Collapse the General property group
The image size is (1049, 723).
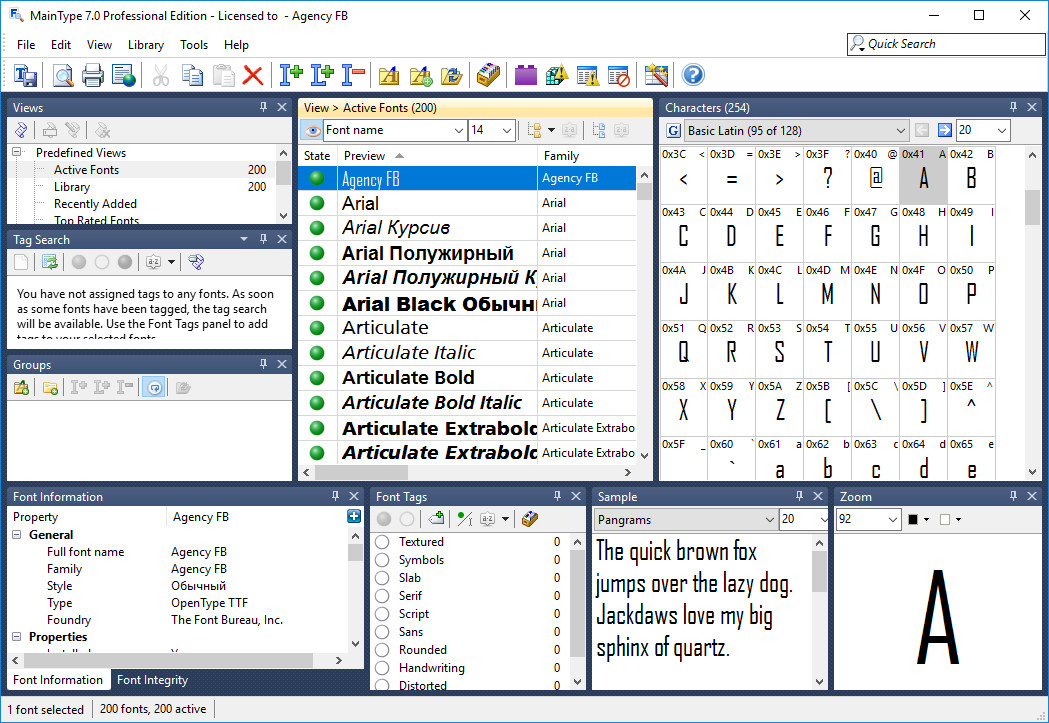tap(17, 534)
